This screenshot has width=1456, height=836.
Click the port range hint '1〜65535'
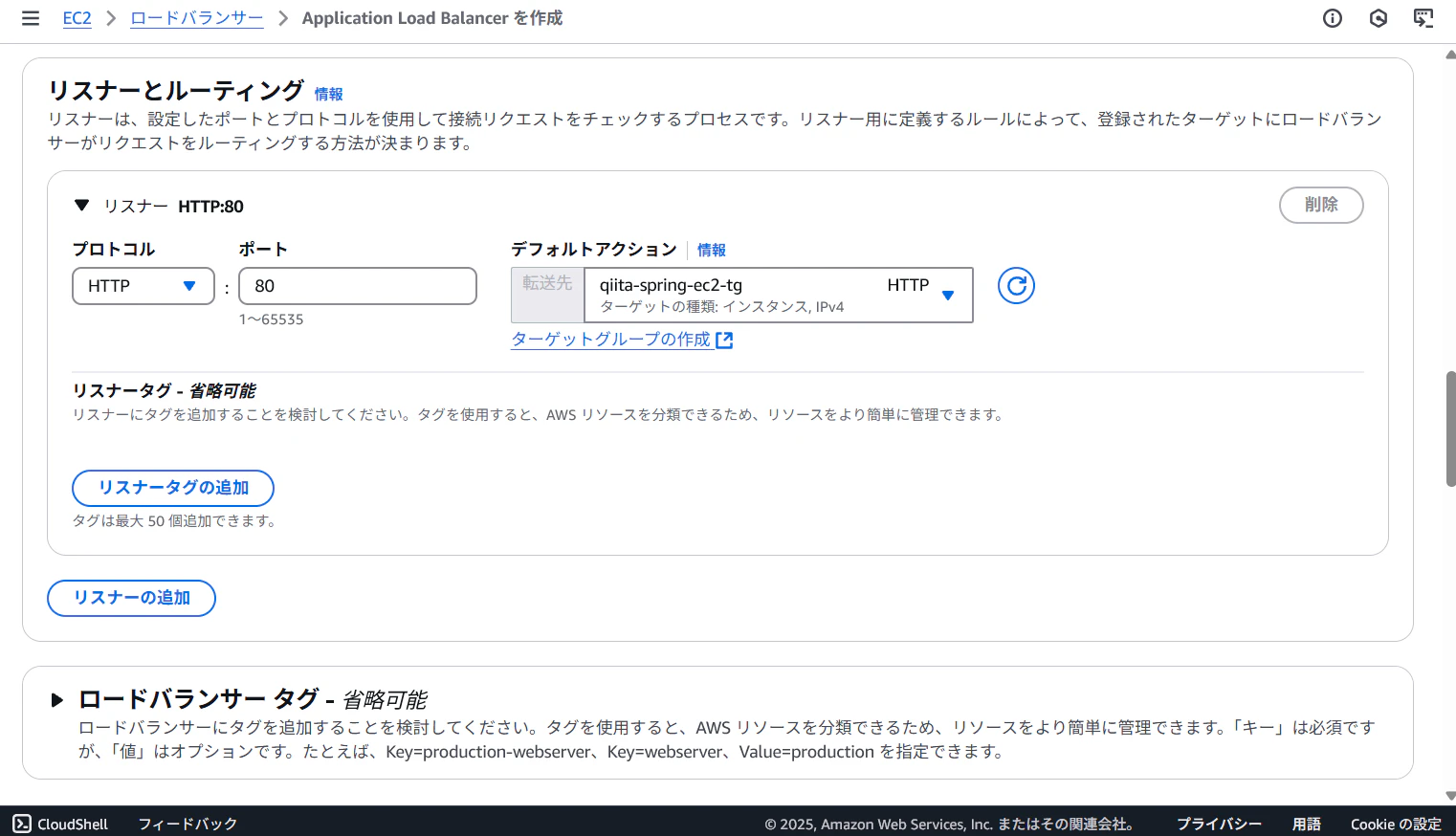[272, 319]
